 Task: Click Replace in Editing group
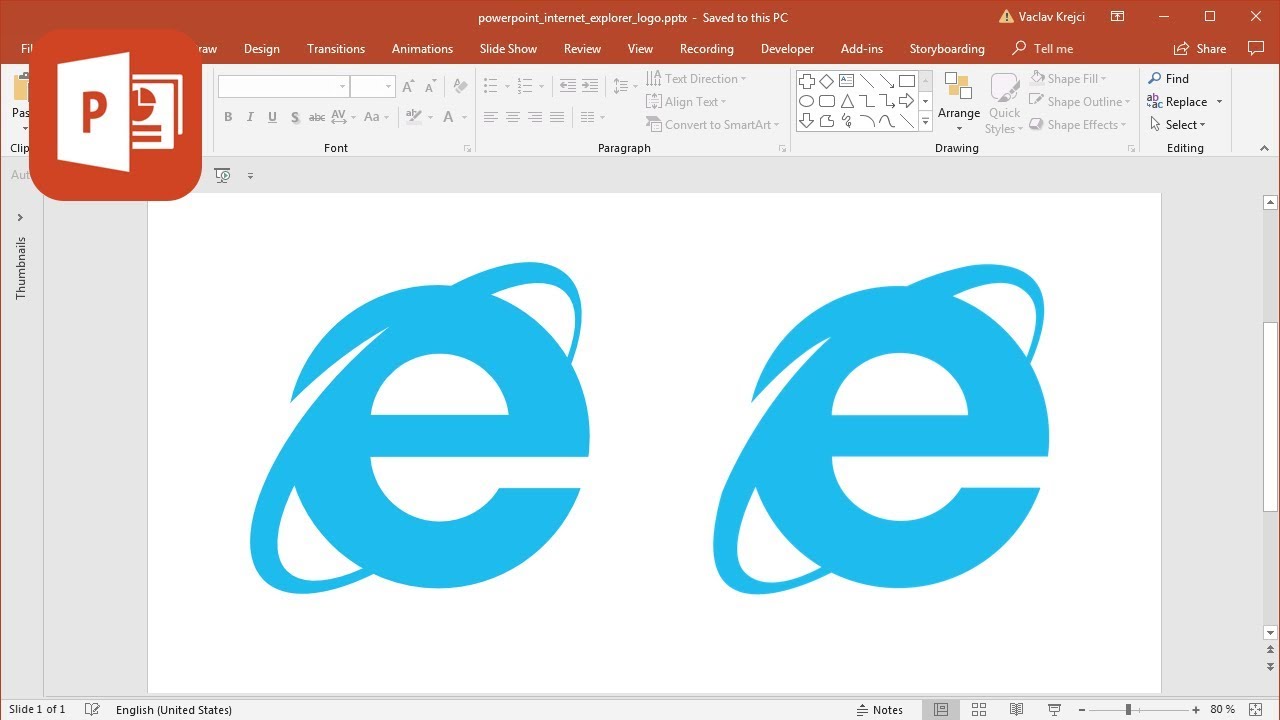(1185, 102)
